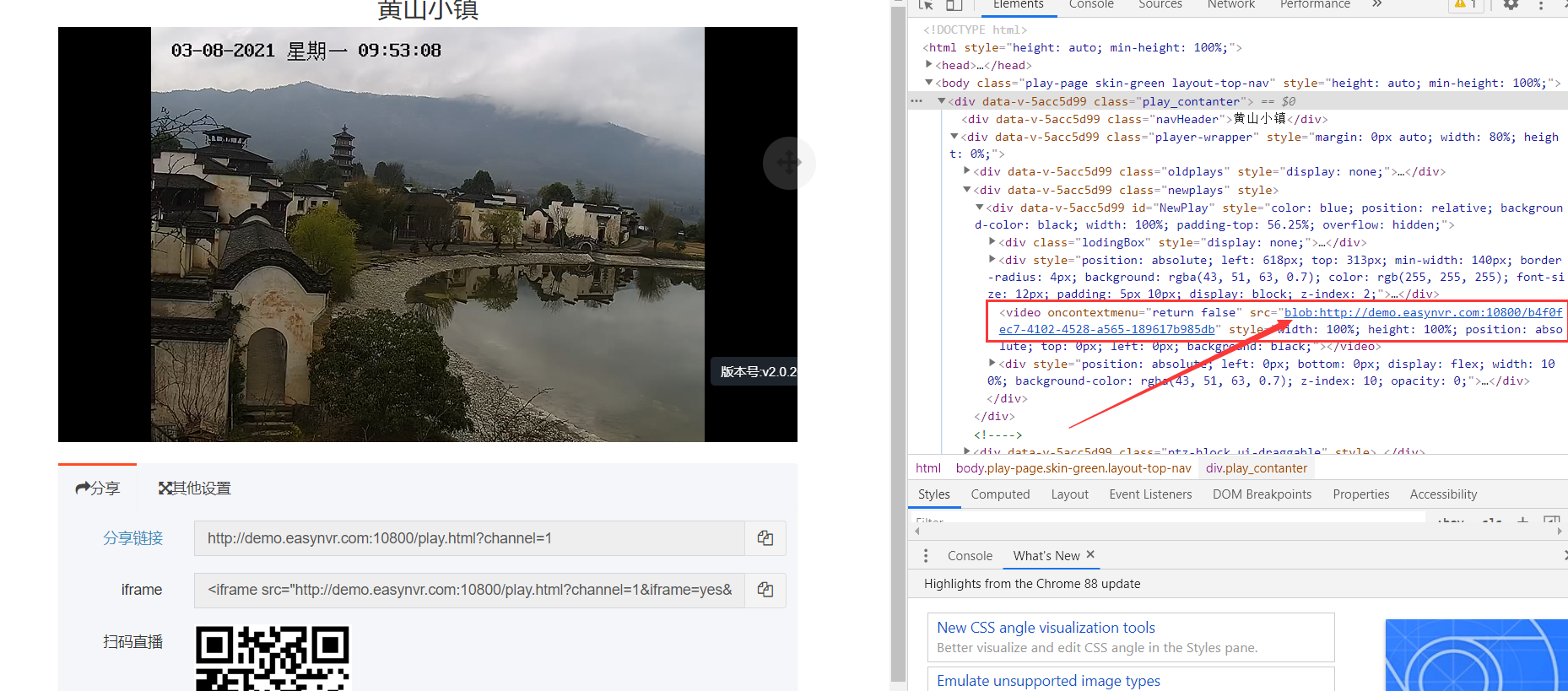Copy the iframe embed code
Viewport: 1568px width, 691px height.
[x=765, y=590]
